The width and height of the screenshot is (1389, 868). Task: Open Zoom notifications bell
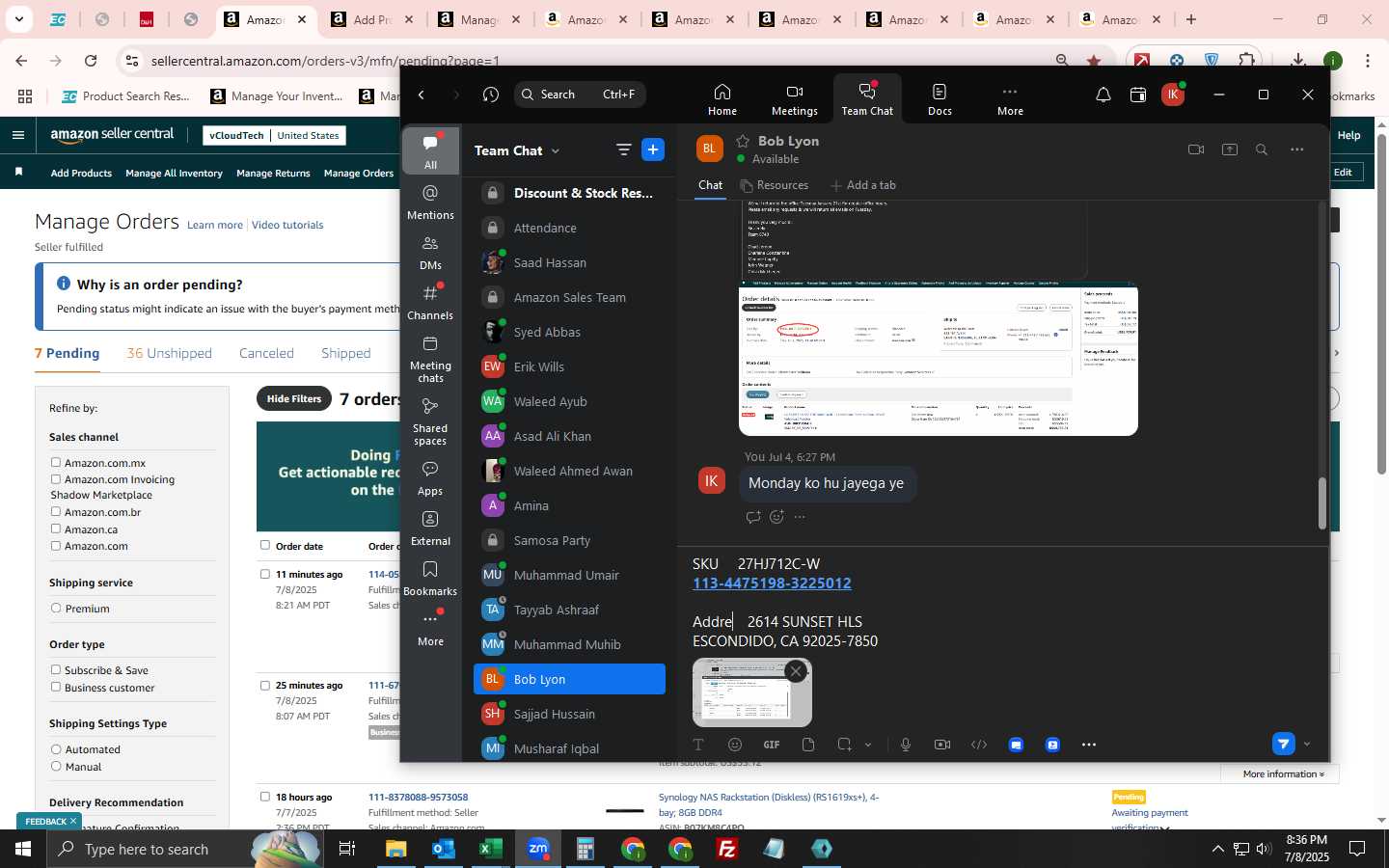1103,95
